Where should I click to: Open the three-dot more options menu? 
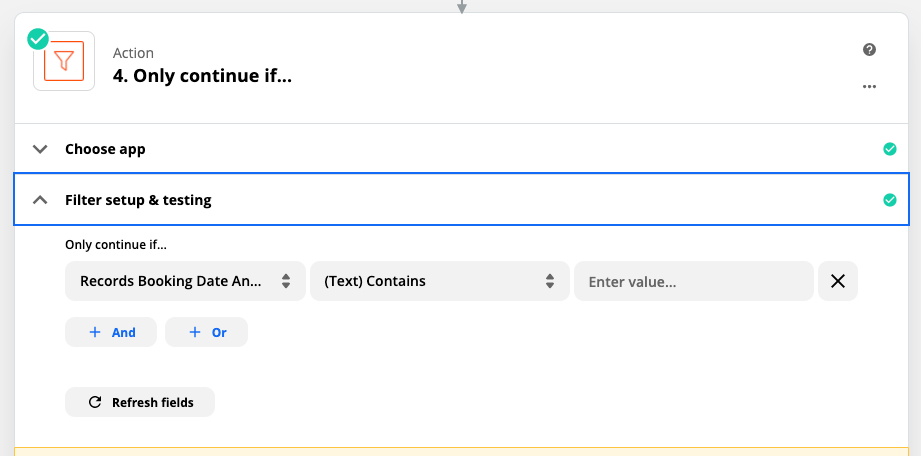[x=869, y=86]
